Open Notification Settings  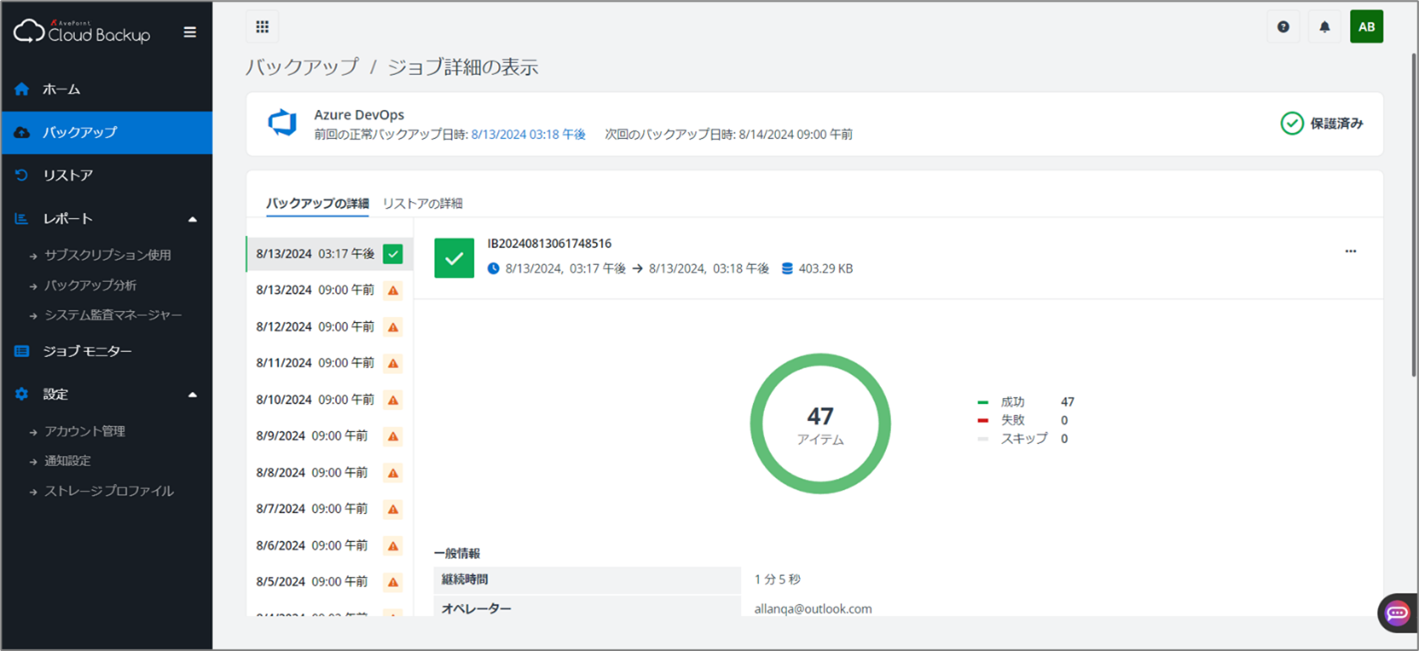(x=67, y=461)
